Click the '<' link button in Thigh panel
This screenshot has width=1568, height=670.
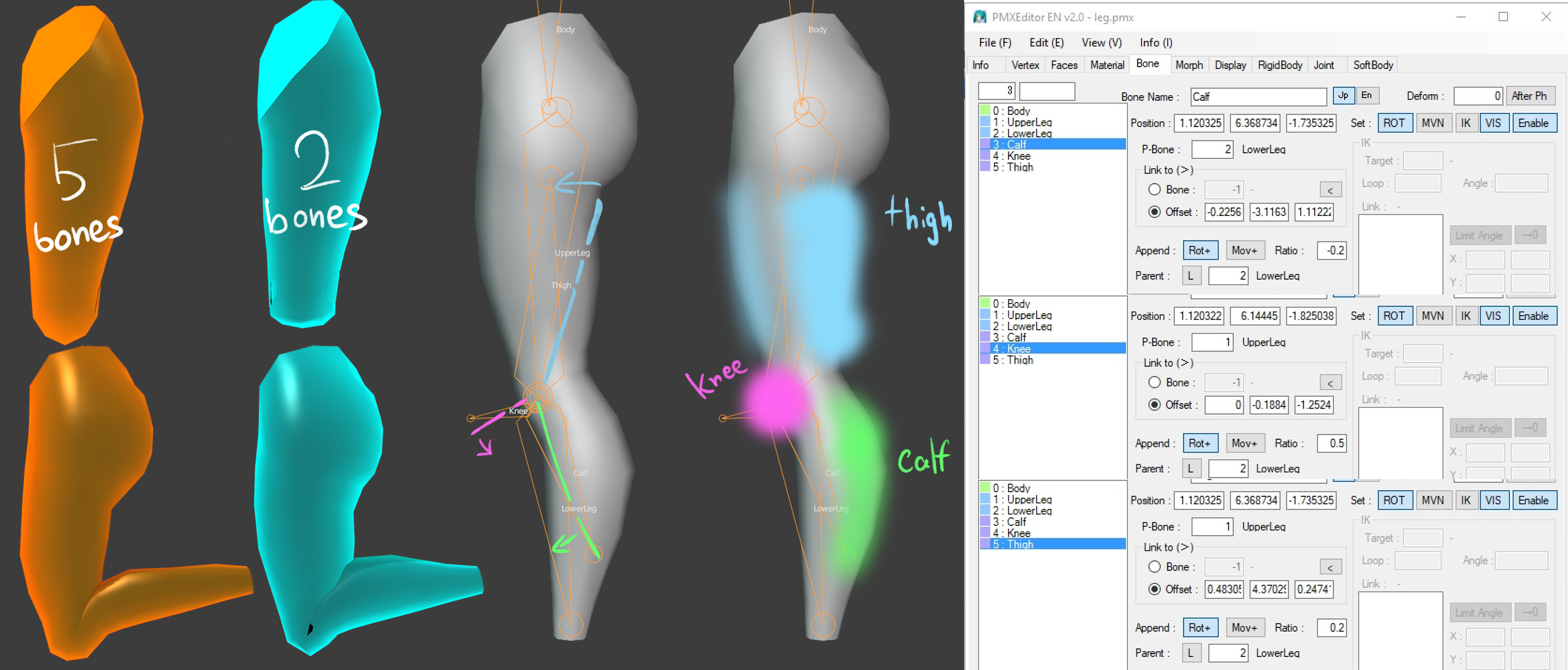click(1330, 567)
